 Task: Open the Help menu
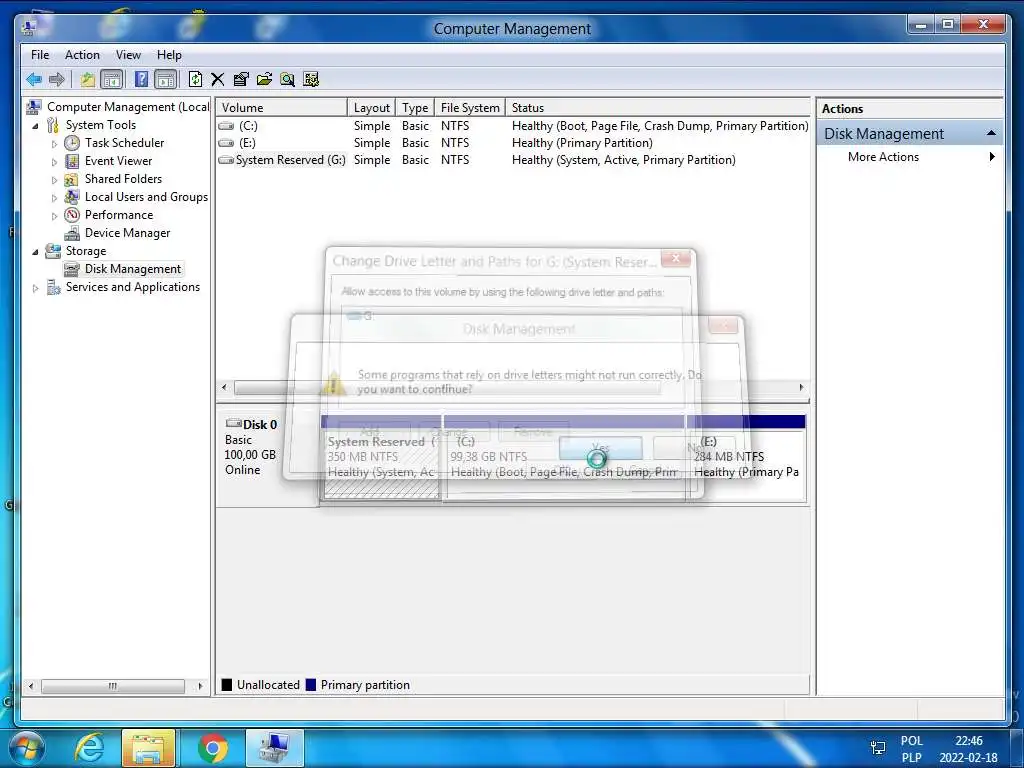pos(169,55)
